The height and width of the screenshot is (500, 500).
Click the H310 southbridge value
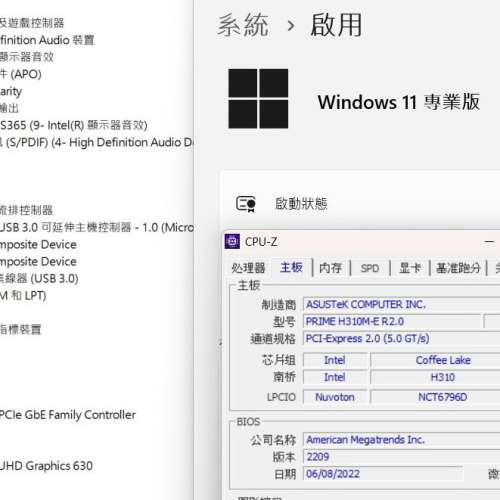[x=435, y=377]
